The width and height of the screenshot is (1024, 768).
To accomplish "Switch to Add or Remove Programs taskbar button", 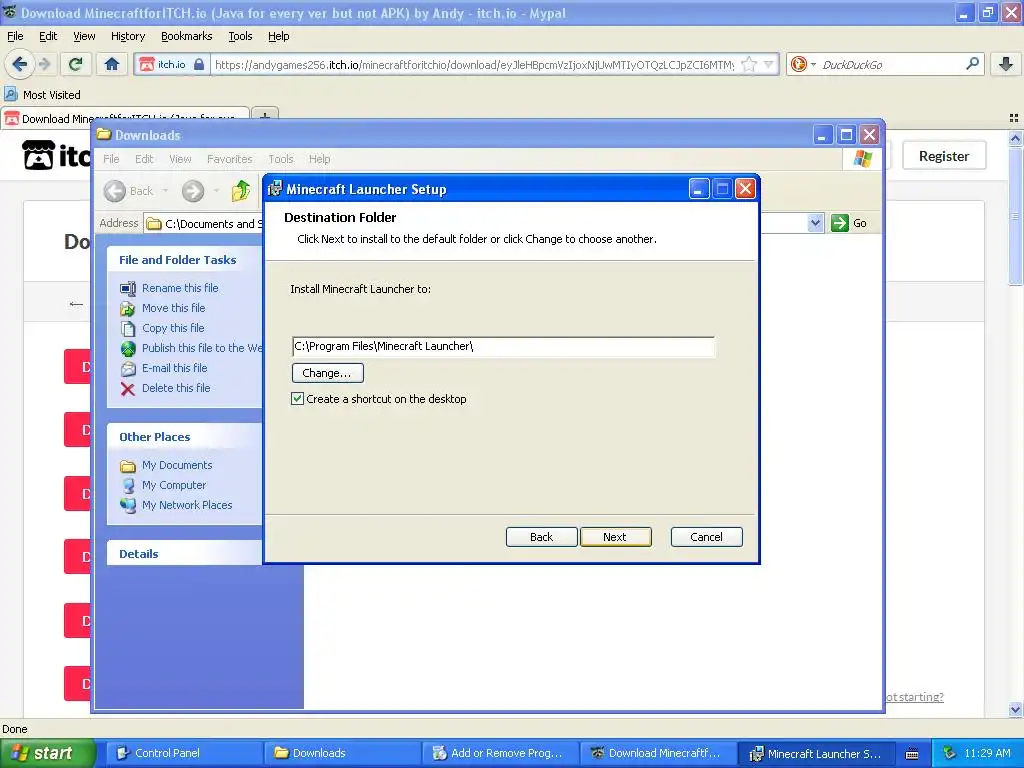I will point(500,753).
